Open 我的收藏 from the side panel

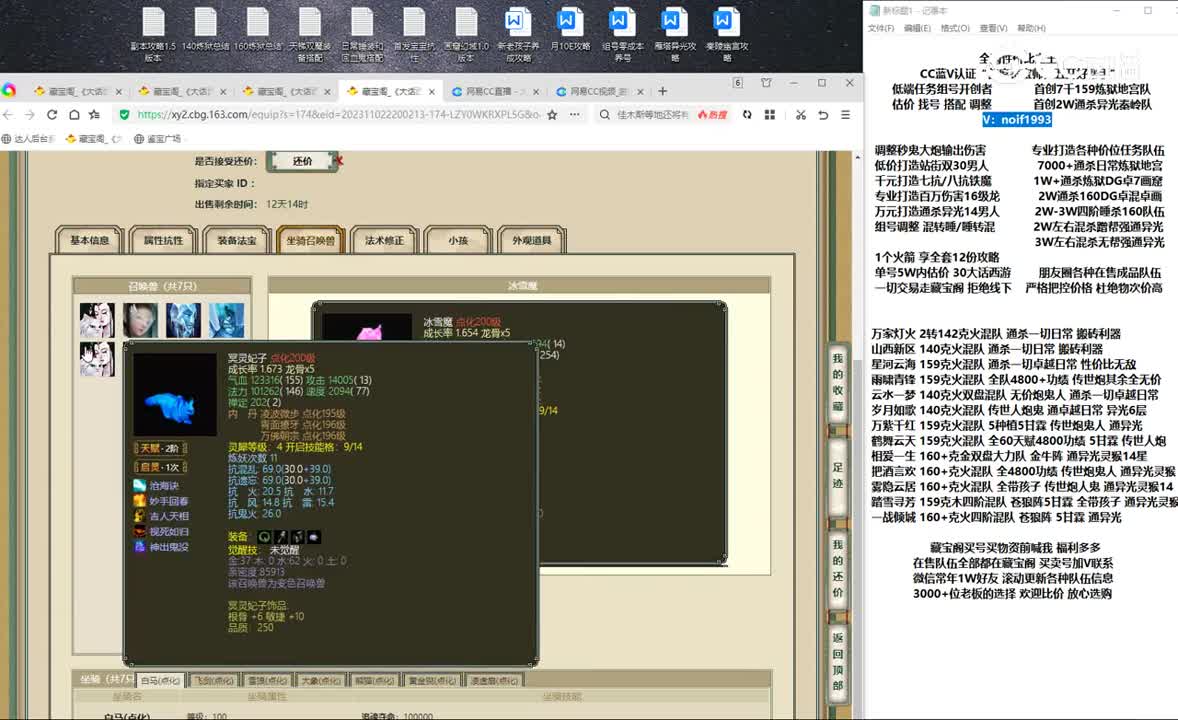[x=838, y=382]
